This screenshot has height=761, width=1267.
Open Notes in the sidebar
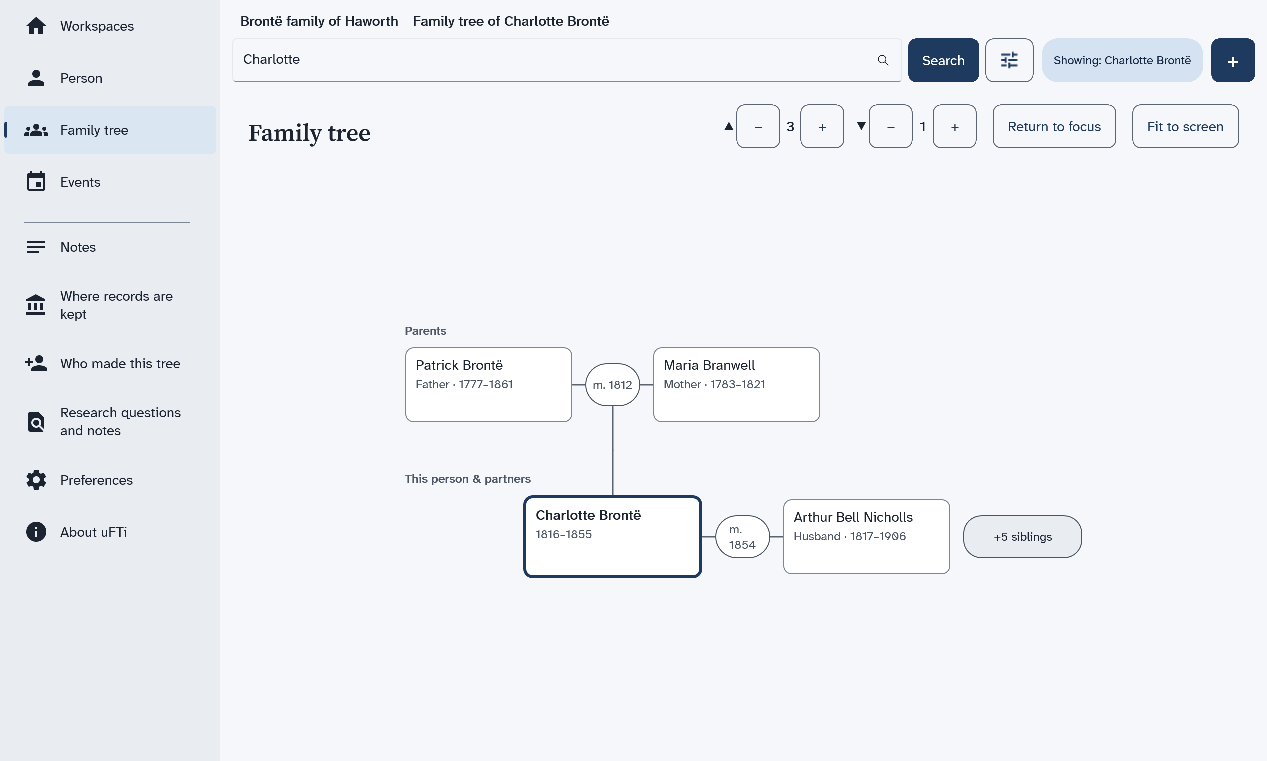pos(110,247)
